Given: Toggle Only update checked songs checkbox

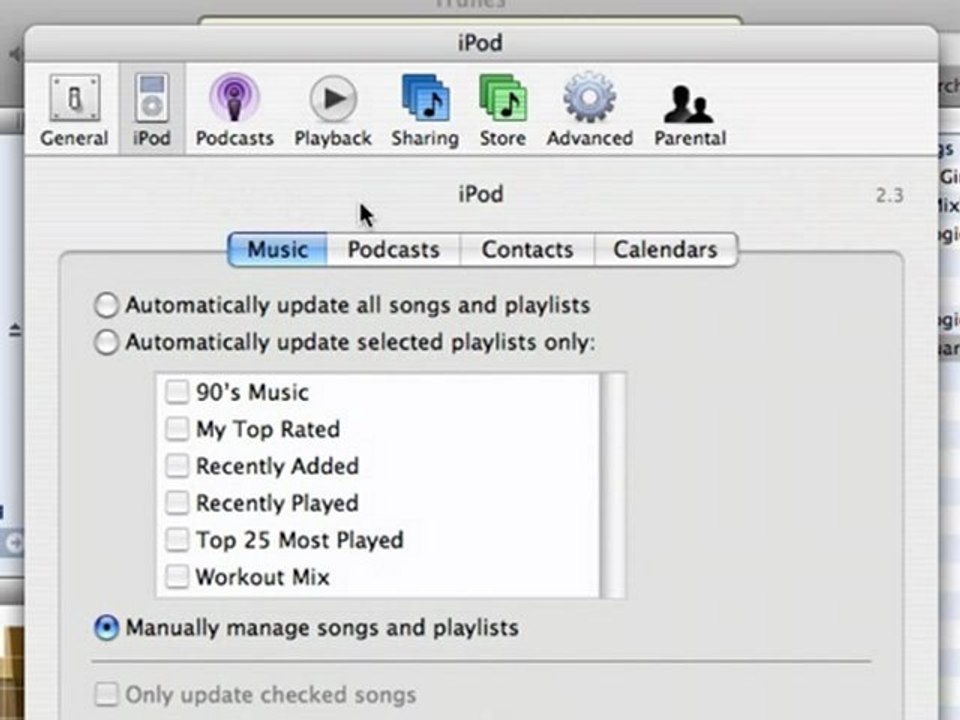Looking at the screenshot, I should pyautogui.click(x=106, y=695).
